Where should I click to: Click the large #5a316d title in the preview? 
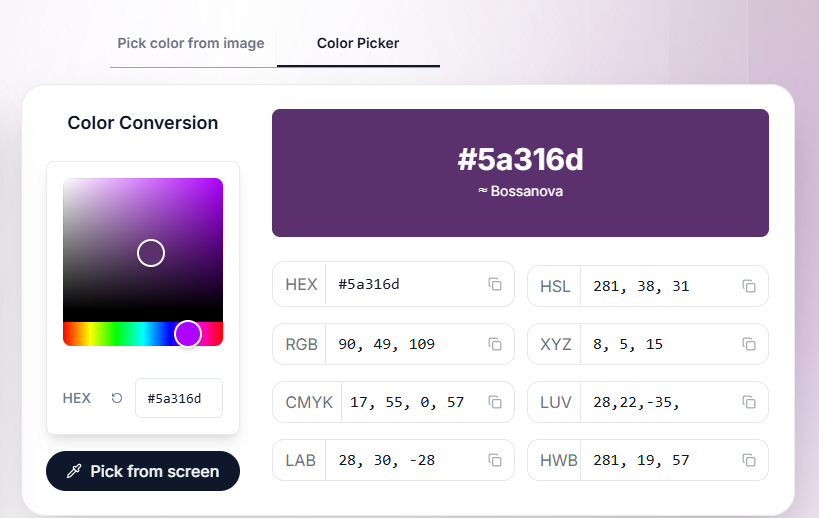520,159
